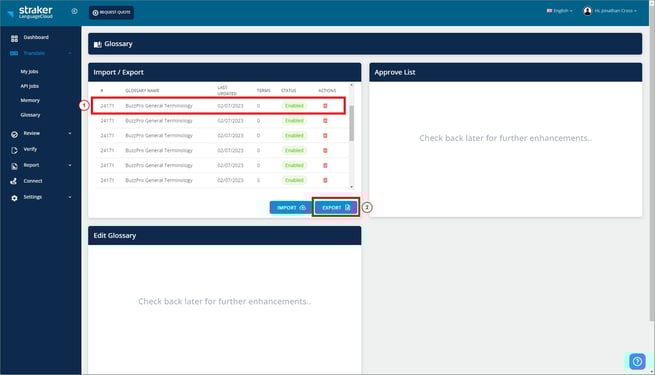Click the Terms column header
This screenshot has width=655, height=375.
pyautogui.click(x=264, y=91)
